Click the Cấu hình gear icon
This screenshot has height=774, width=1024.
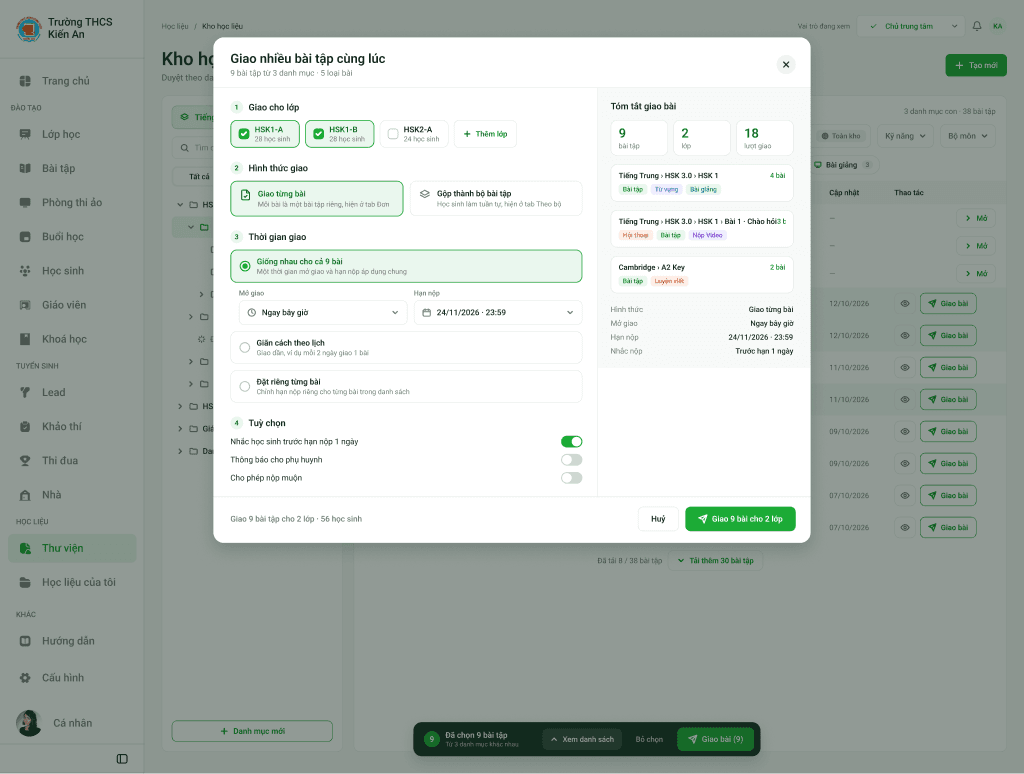[x=25, y=678]
